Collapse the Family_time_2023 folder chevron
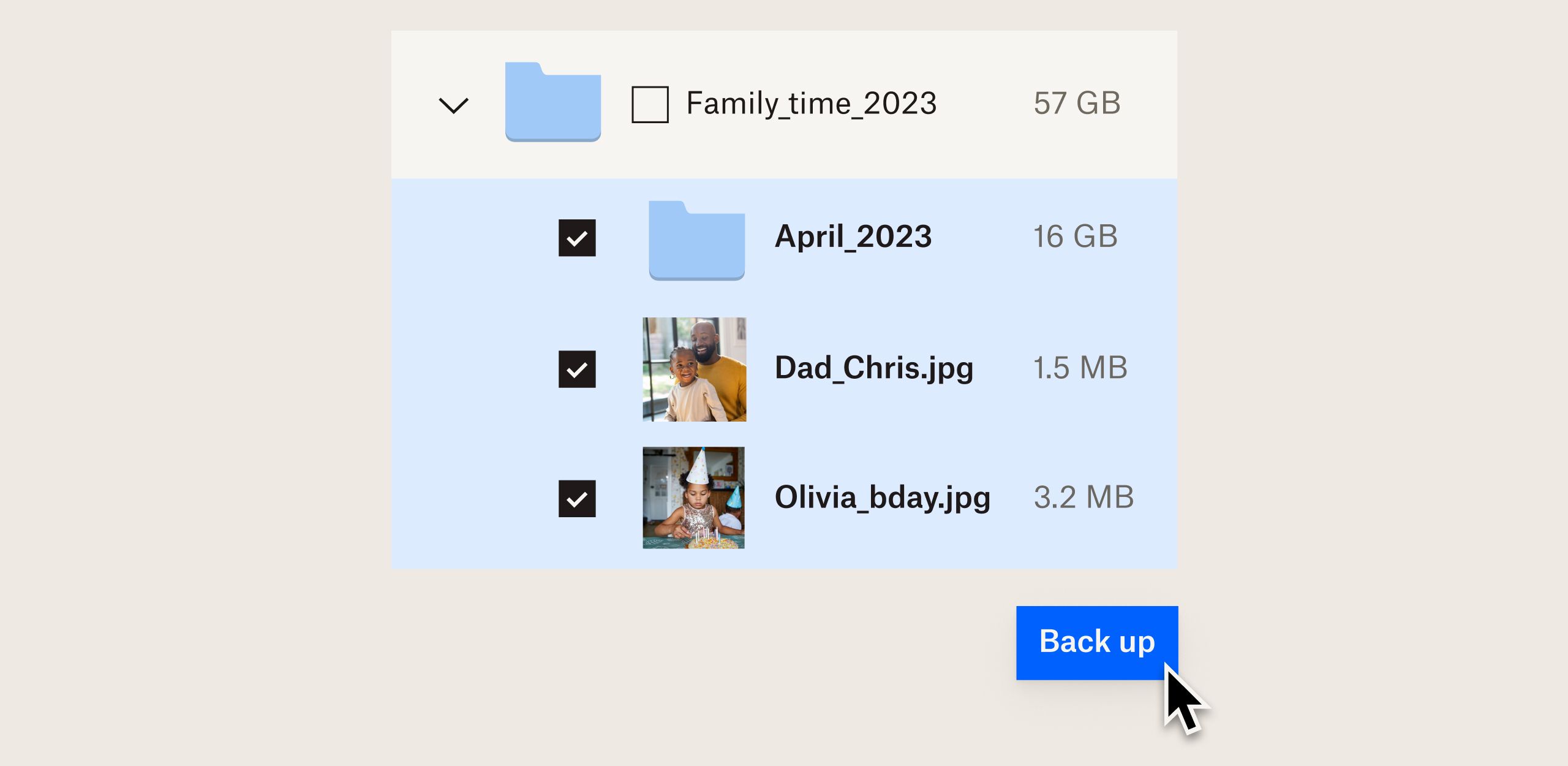The image size is (1568, 766). 454,105
